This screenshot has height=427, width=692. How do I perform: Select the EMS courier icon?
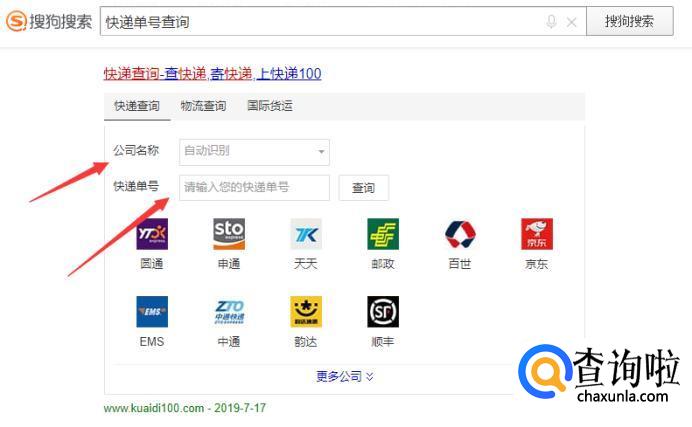click(x=152, y=311)
